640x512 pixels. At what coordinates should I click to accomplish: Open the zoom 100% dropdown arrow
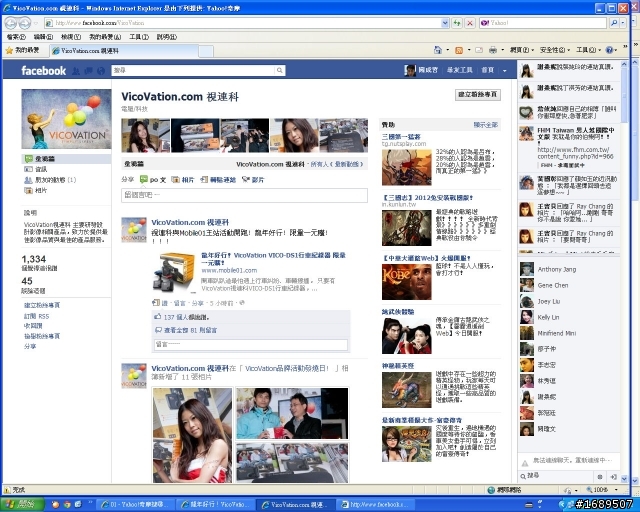tap(616, 490)
